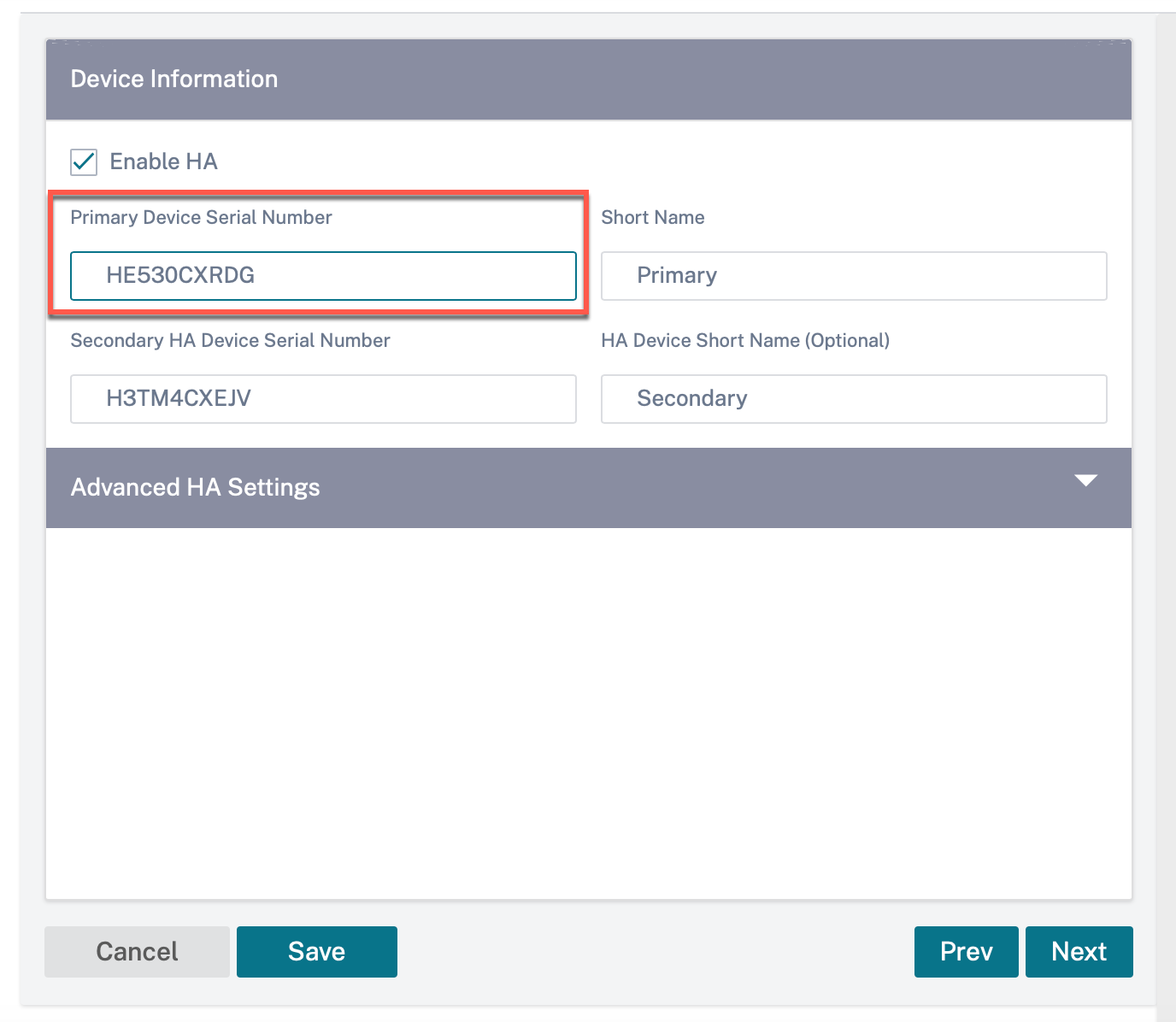Select the HA Device Short Name field

coord(854,399)
